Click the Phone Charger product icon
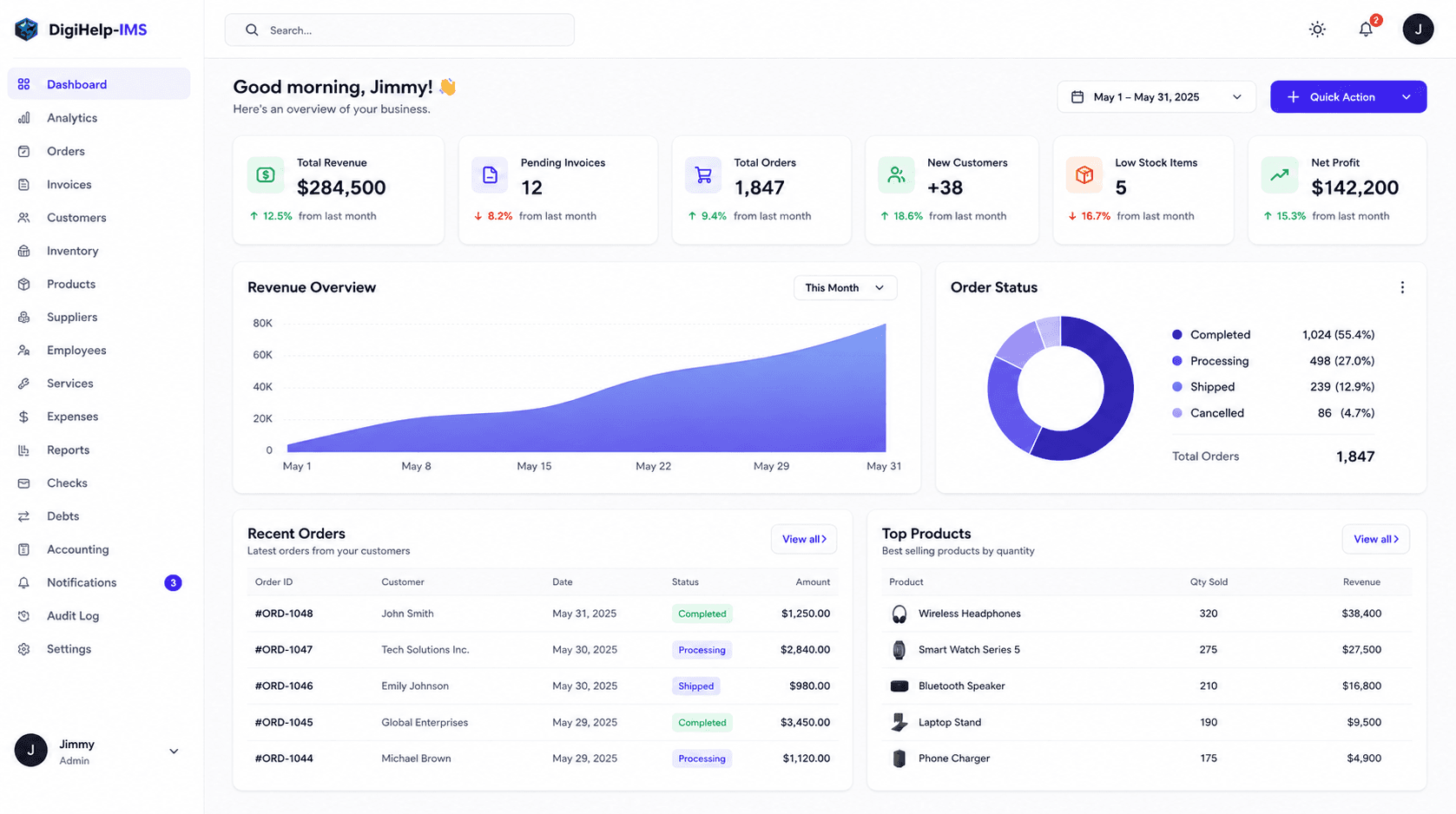 click(x=899, y=758)
